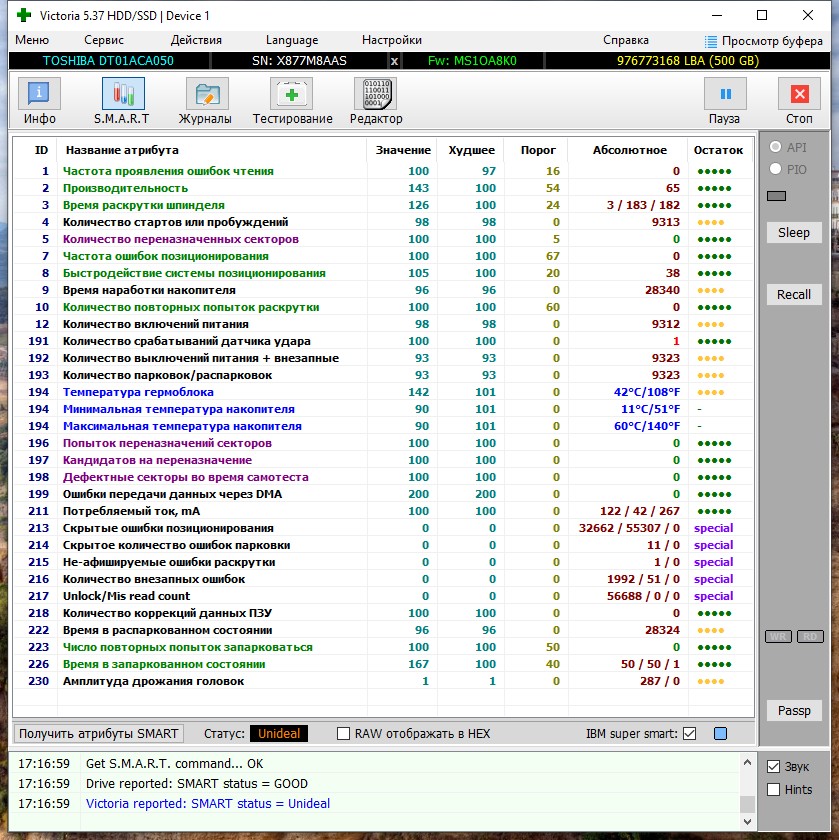Click log line Drive reported: SMART status = GOOD
Image resolution: width=839 pixels, height=840 pixels.
(x=197, y=784)
